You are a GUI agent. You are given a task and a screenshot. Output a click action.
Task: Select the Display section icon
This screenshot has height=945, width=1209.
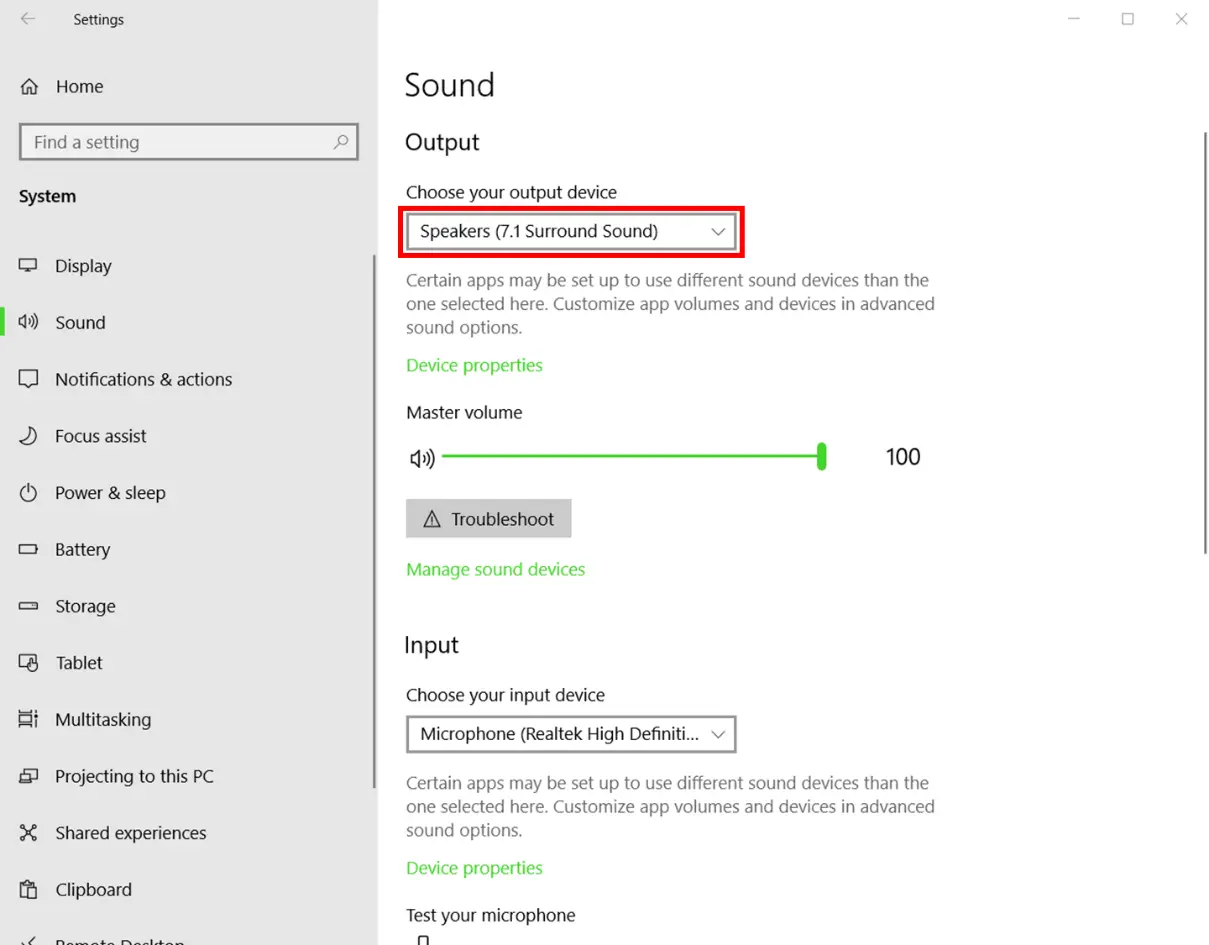(x=26, y=265)
